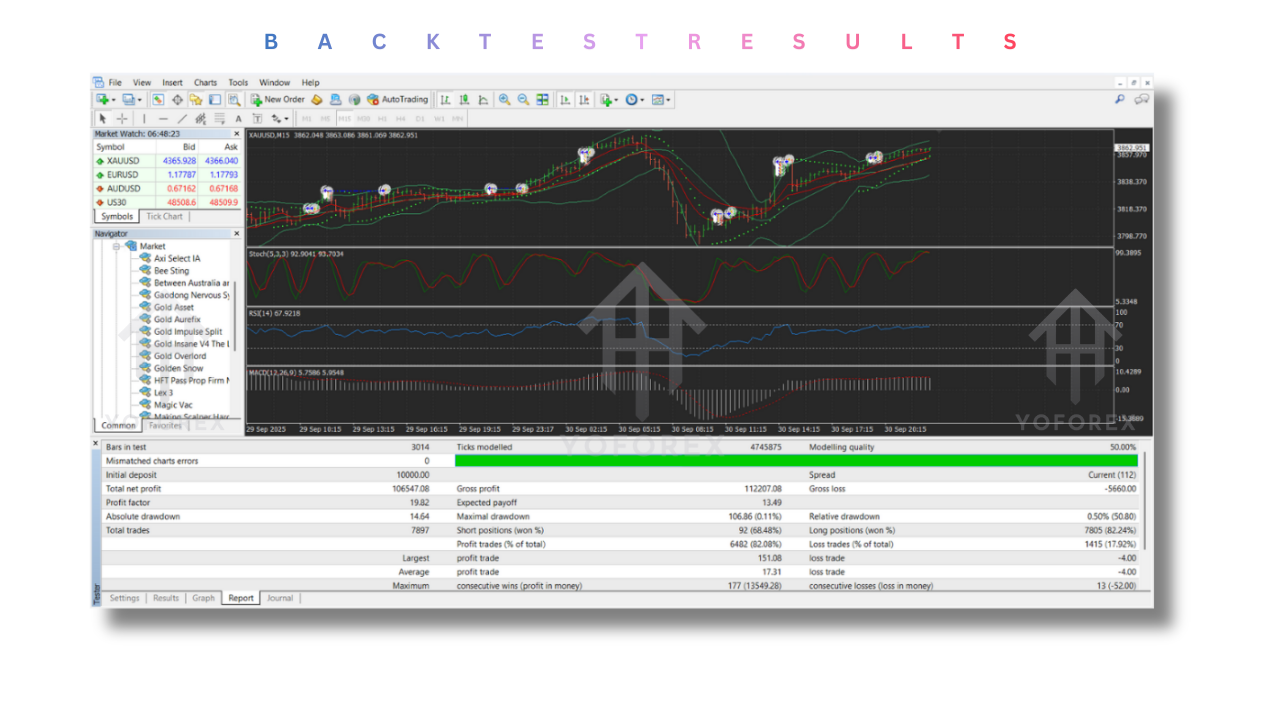Screen dimensions: 1280x720
Task: Click the zoom in magnifier icon
Action: tap(505, 100)
